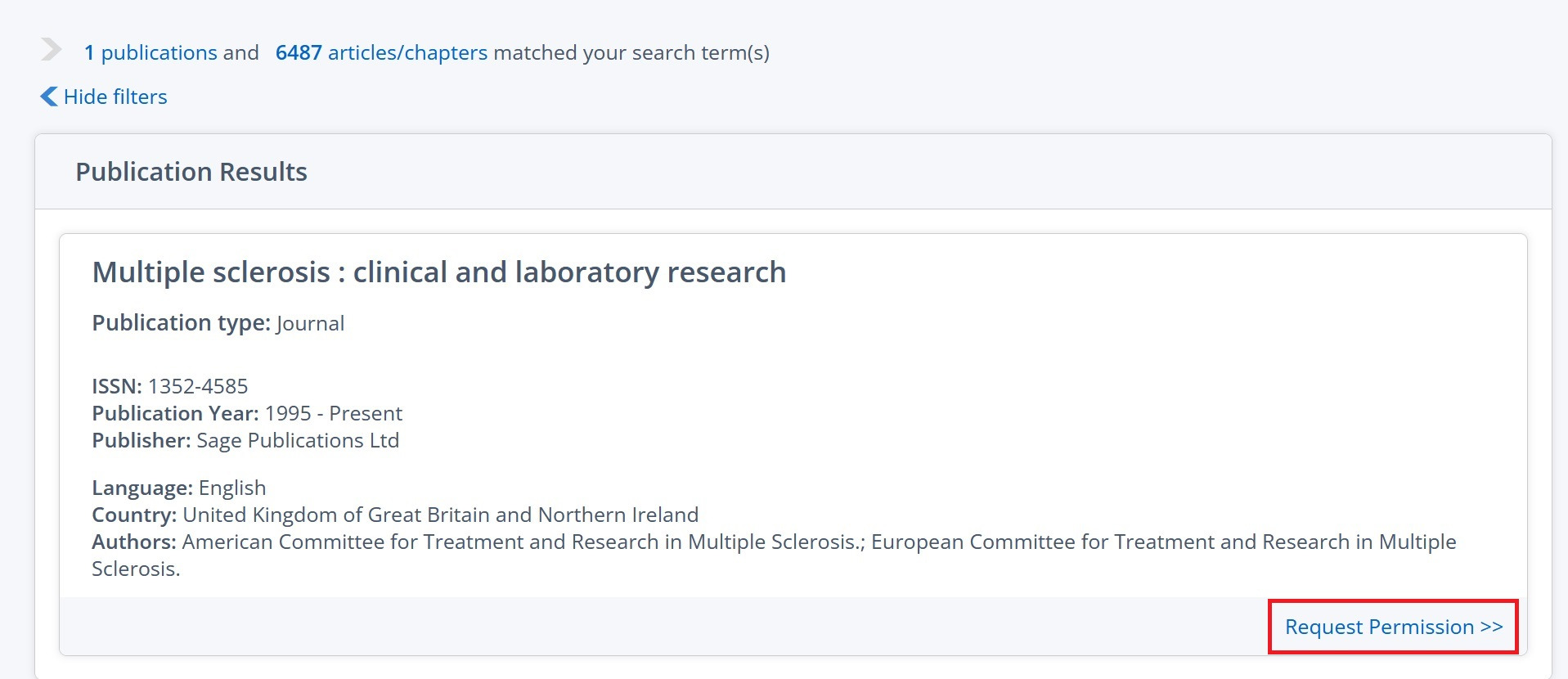
Task: Click the 'matched your search term(s)' text
Action: tap(631, 53)
